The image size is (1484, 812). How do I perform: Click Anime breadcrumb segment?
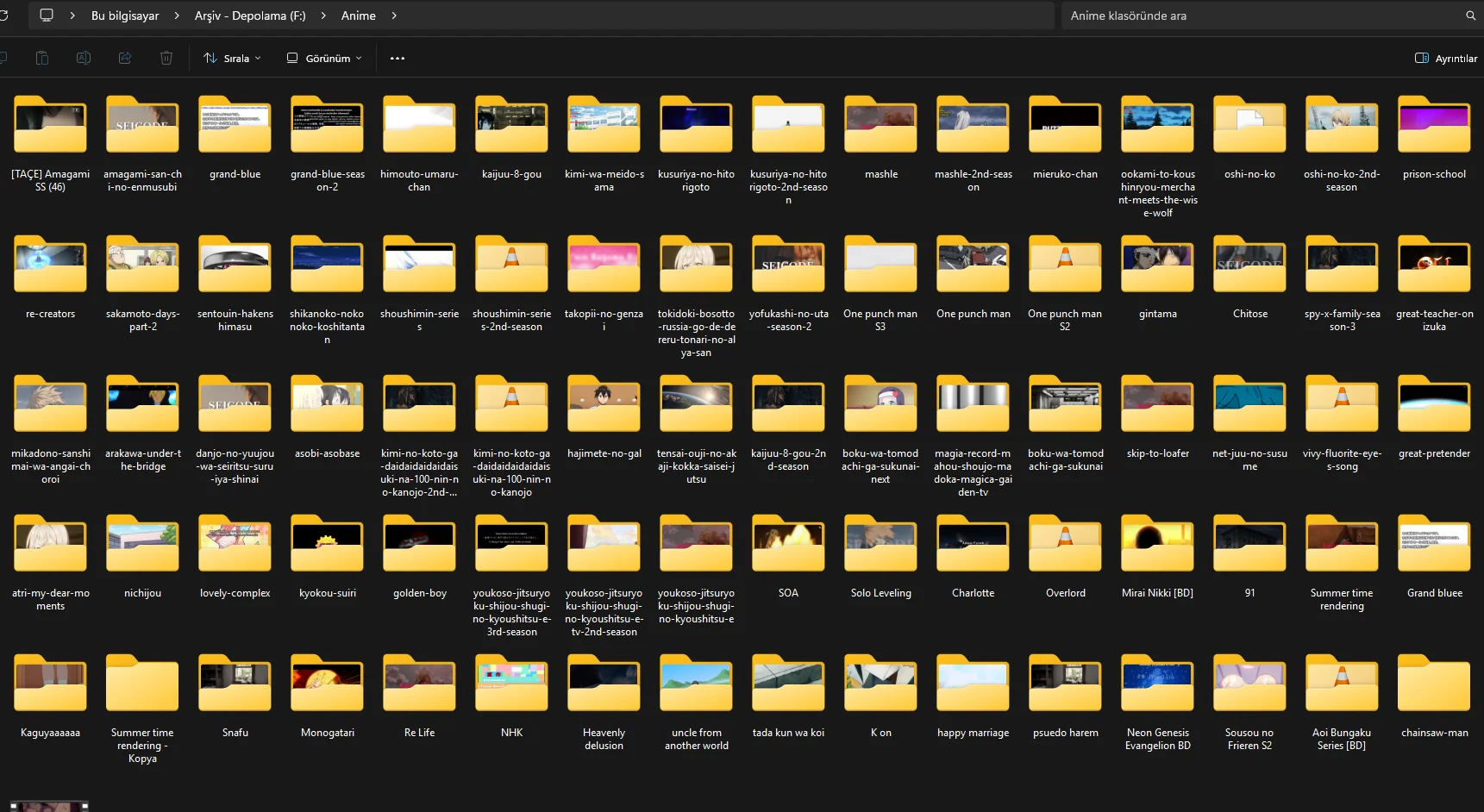coord(359,16)
